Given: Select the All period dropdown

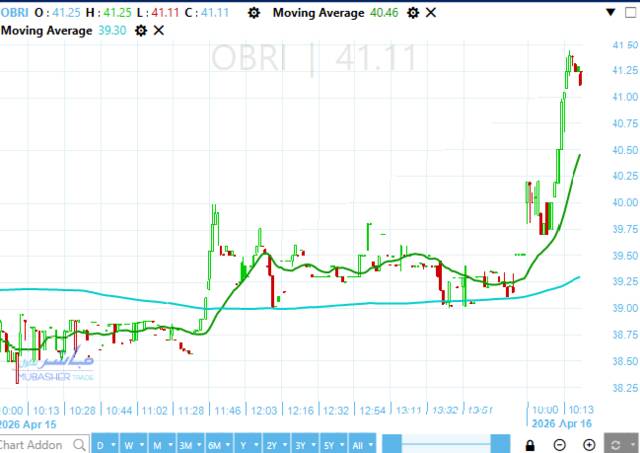Looking at the screenshot, I should point(362,444).
